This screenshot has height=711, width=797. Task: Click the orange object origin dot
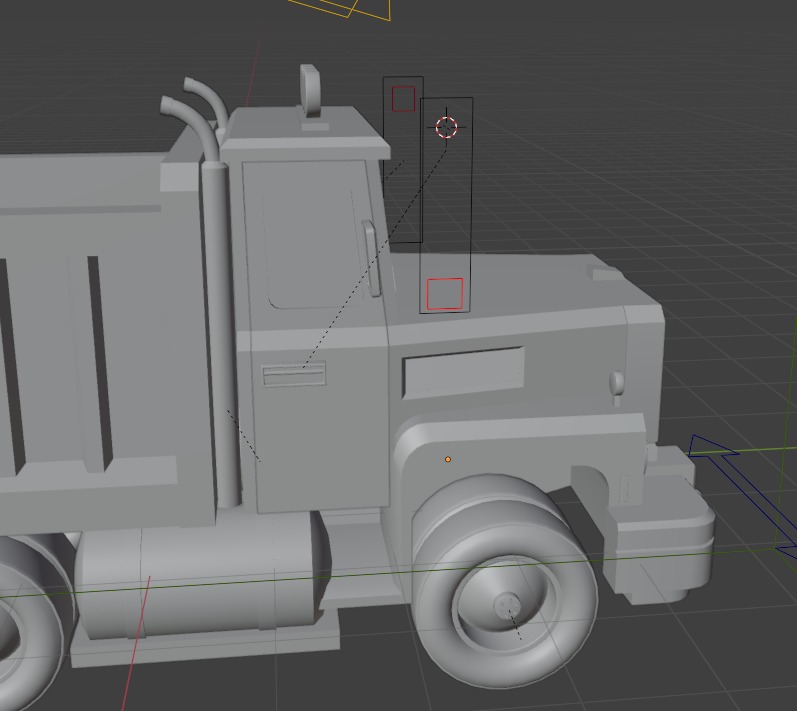[x=448, y=459]
